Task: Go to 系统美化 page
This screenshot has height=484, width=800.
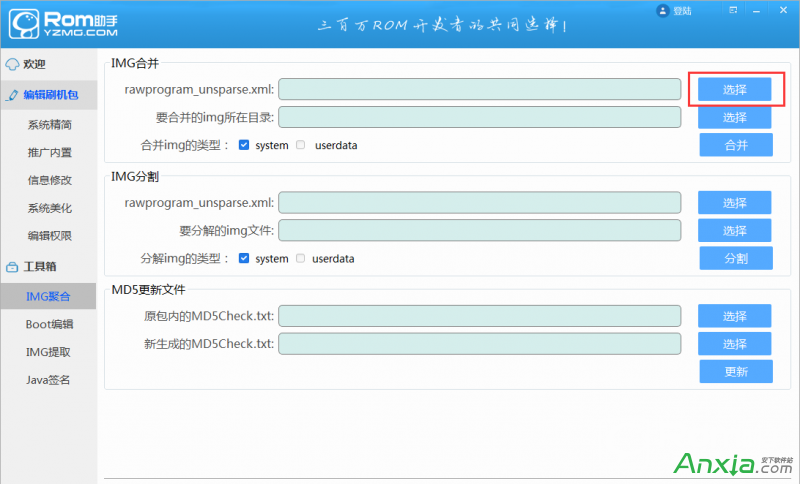Action: 49,208
